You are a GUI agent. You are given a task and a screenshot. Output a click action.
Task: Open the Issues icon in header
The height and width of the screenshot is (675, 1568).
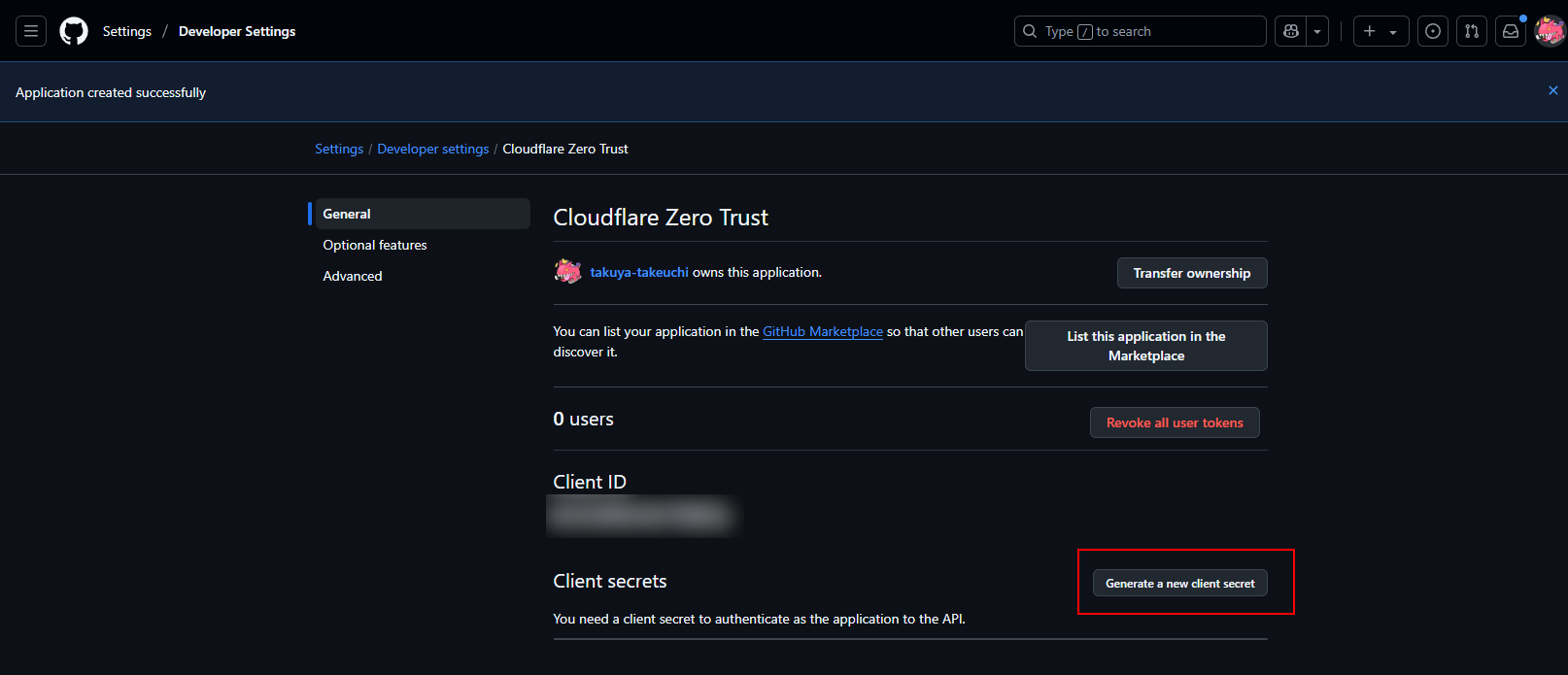point(1433,31)
